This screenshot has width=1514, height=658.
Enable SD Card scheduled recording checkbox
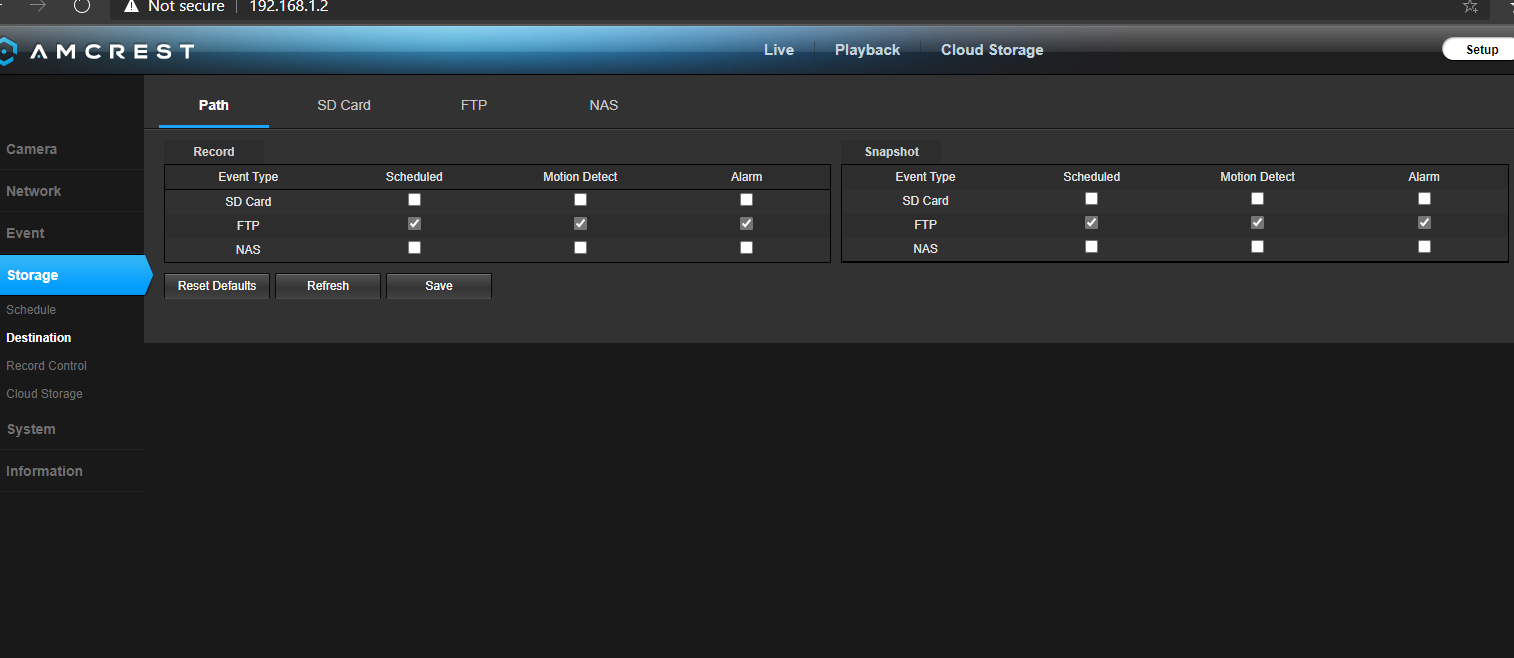pyautogui.click(x=414, y=200)
